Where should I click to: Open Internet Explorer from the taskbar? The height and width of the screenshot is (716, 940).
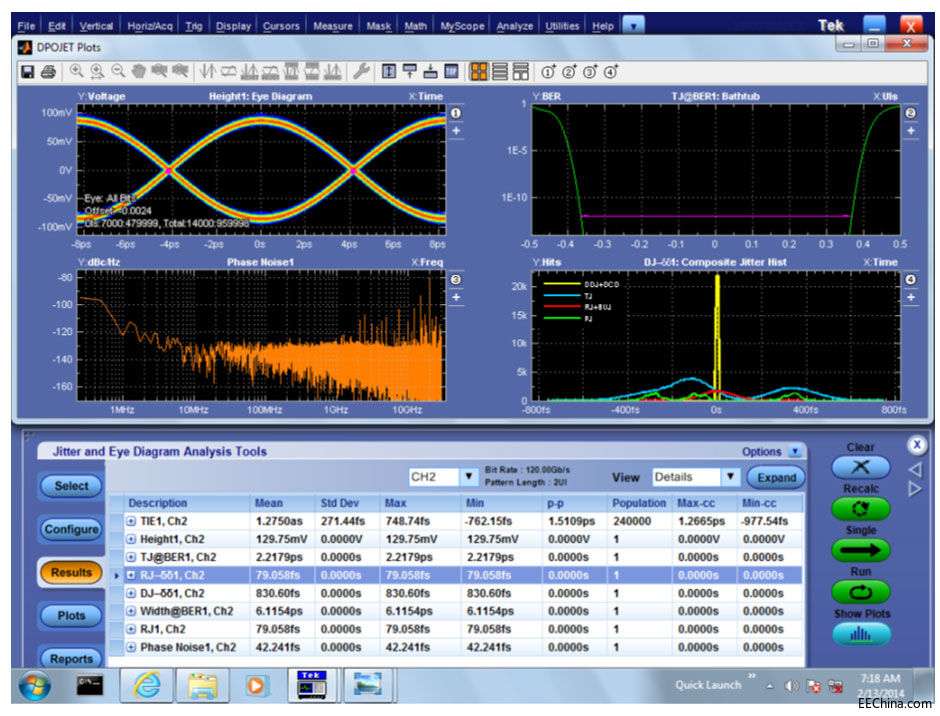point(147,685)
